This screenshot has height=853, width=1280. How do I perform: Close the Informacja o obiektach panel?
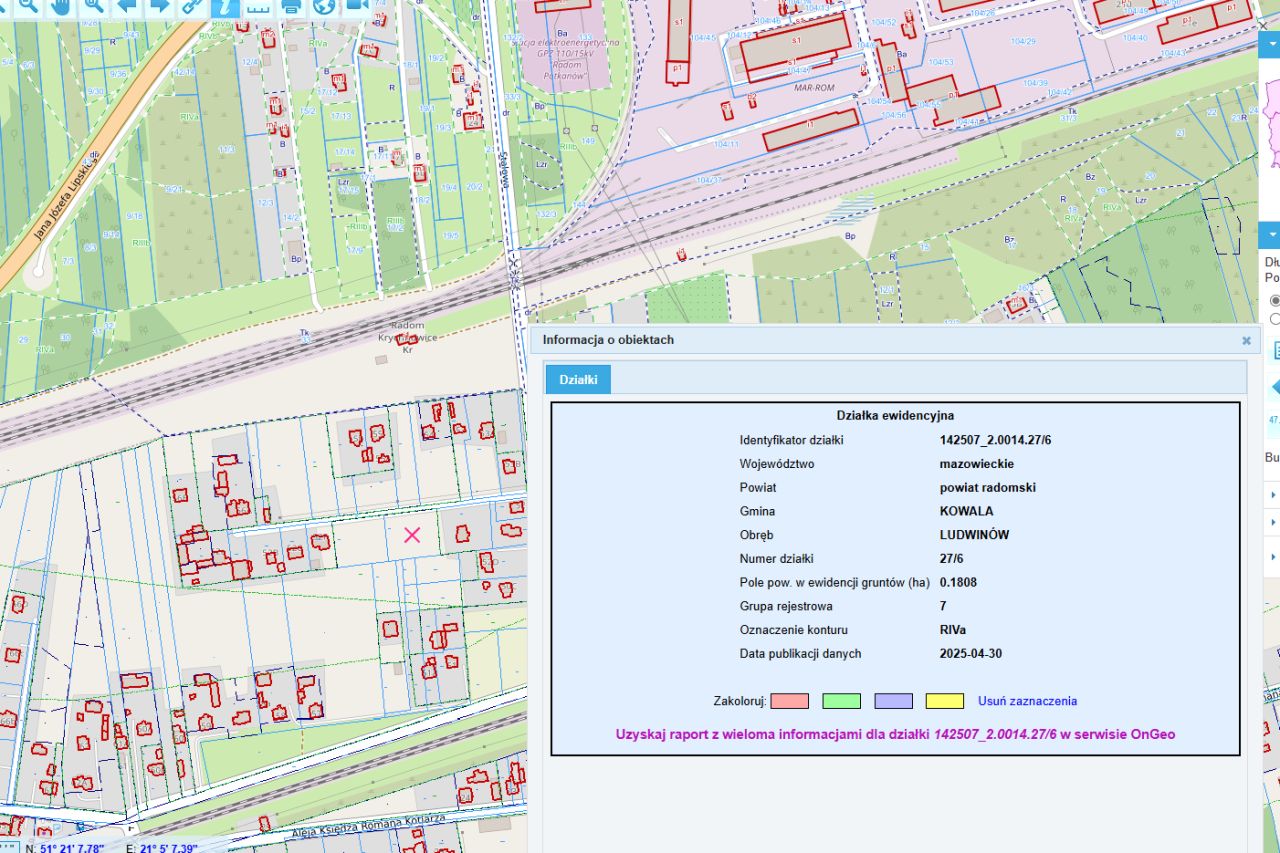[x=1246, y=340]
